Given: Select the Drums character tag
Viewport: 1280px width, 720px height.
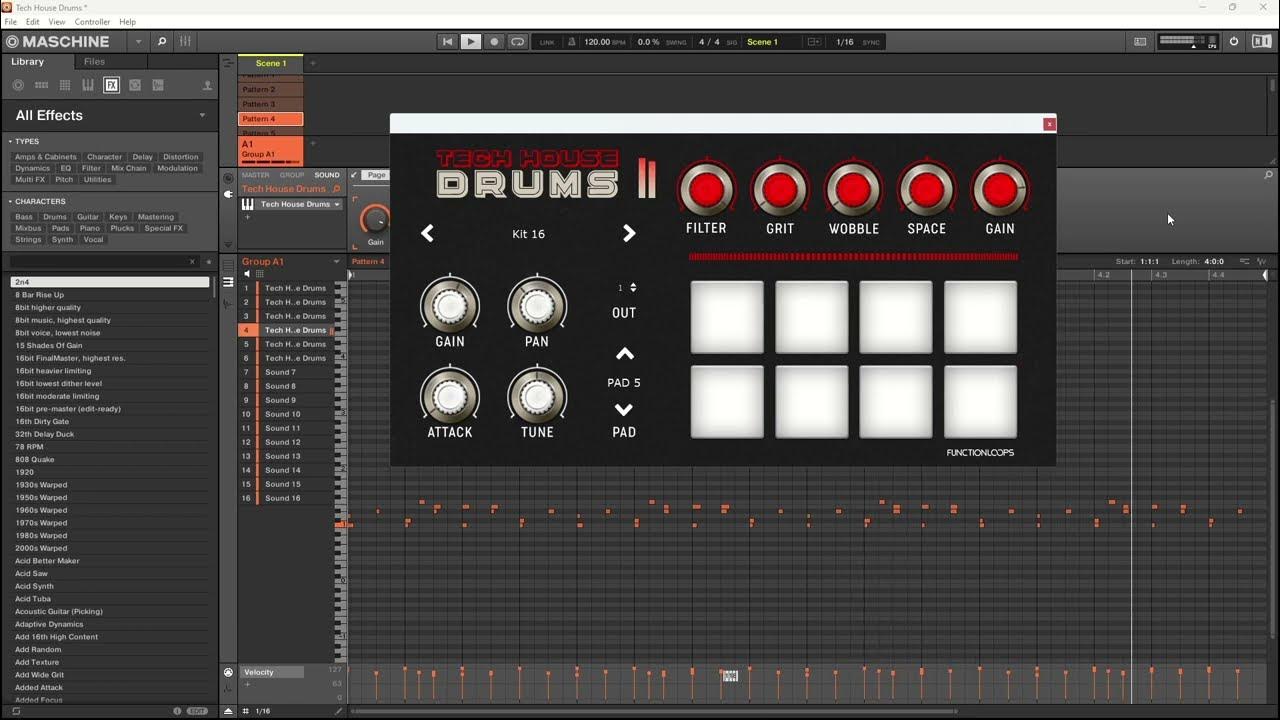Looking at the screenshot, I should click(x=55, y=217).
